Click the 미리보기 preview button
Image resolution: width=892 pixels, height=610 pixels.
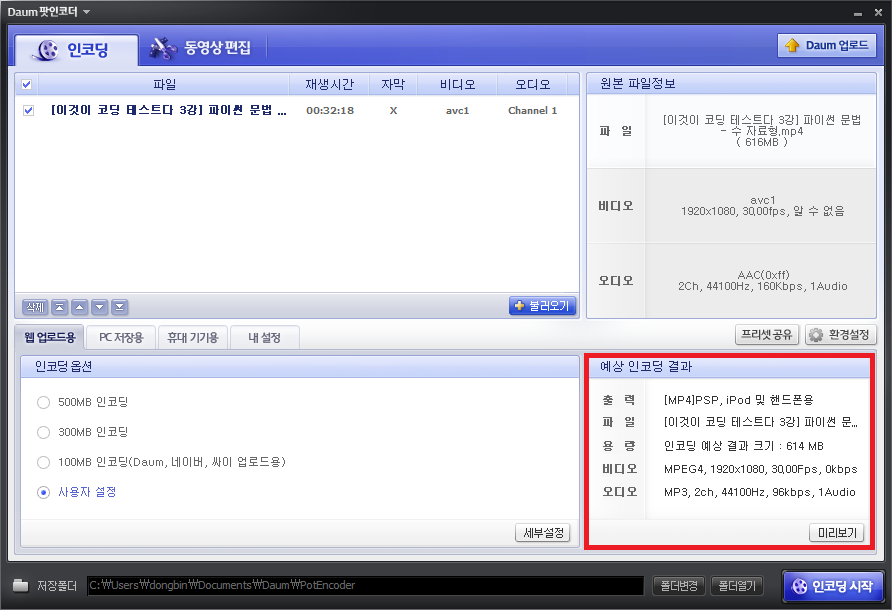point(837,533)
